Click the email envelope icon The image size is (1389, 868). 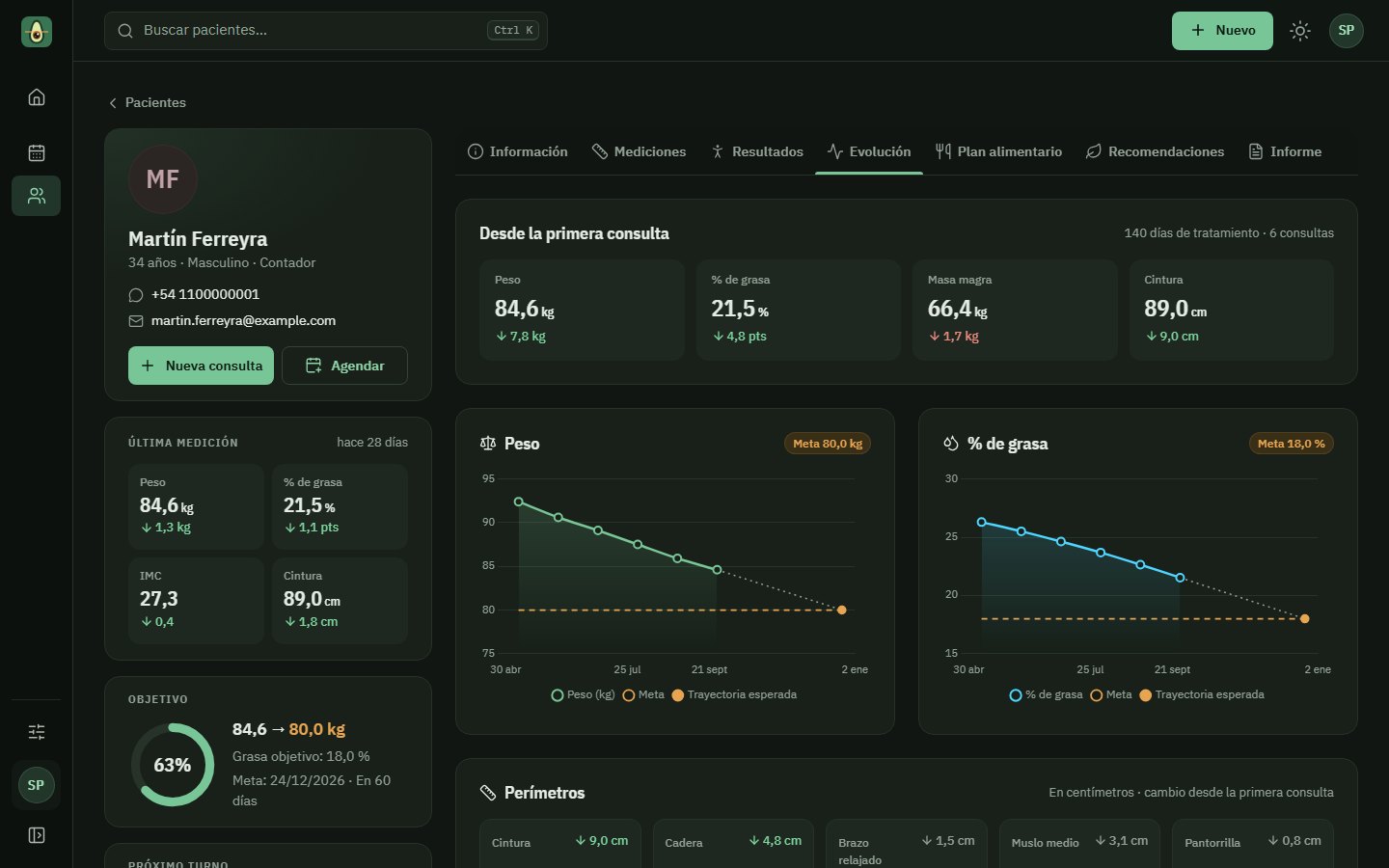[136, 321]
